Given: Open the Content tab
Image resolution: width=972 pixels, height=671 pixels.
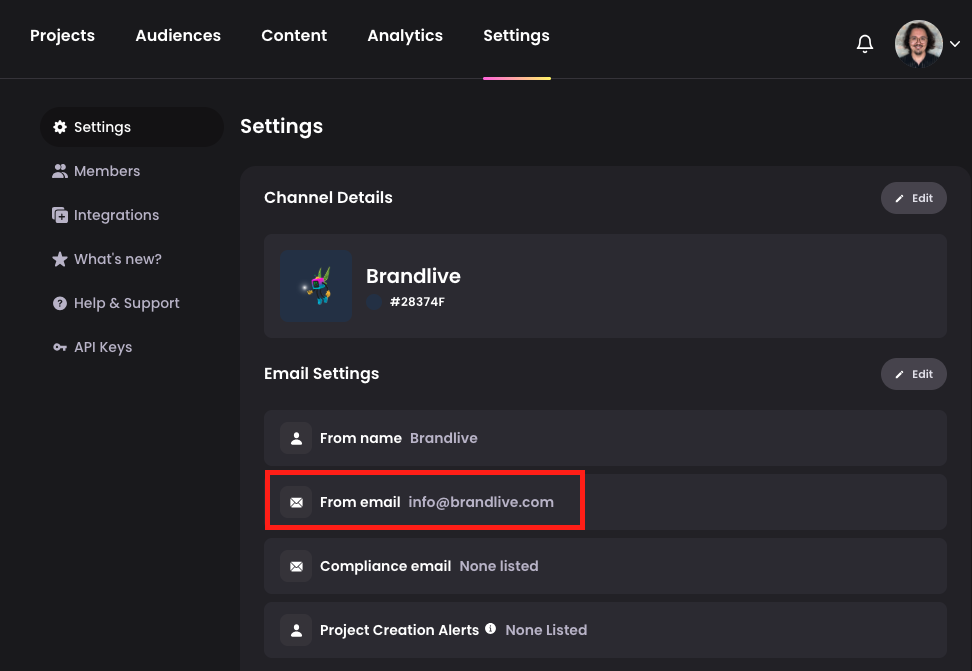Looking at the screenshot, I should (x=294, y=35).
